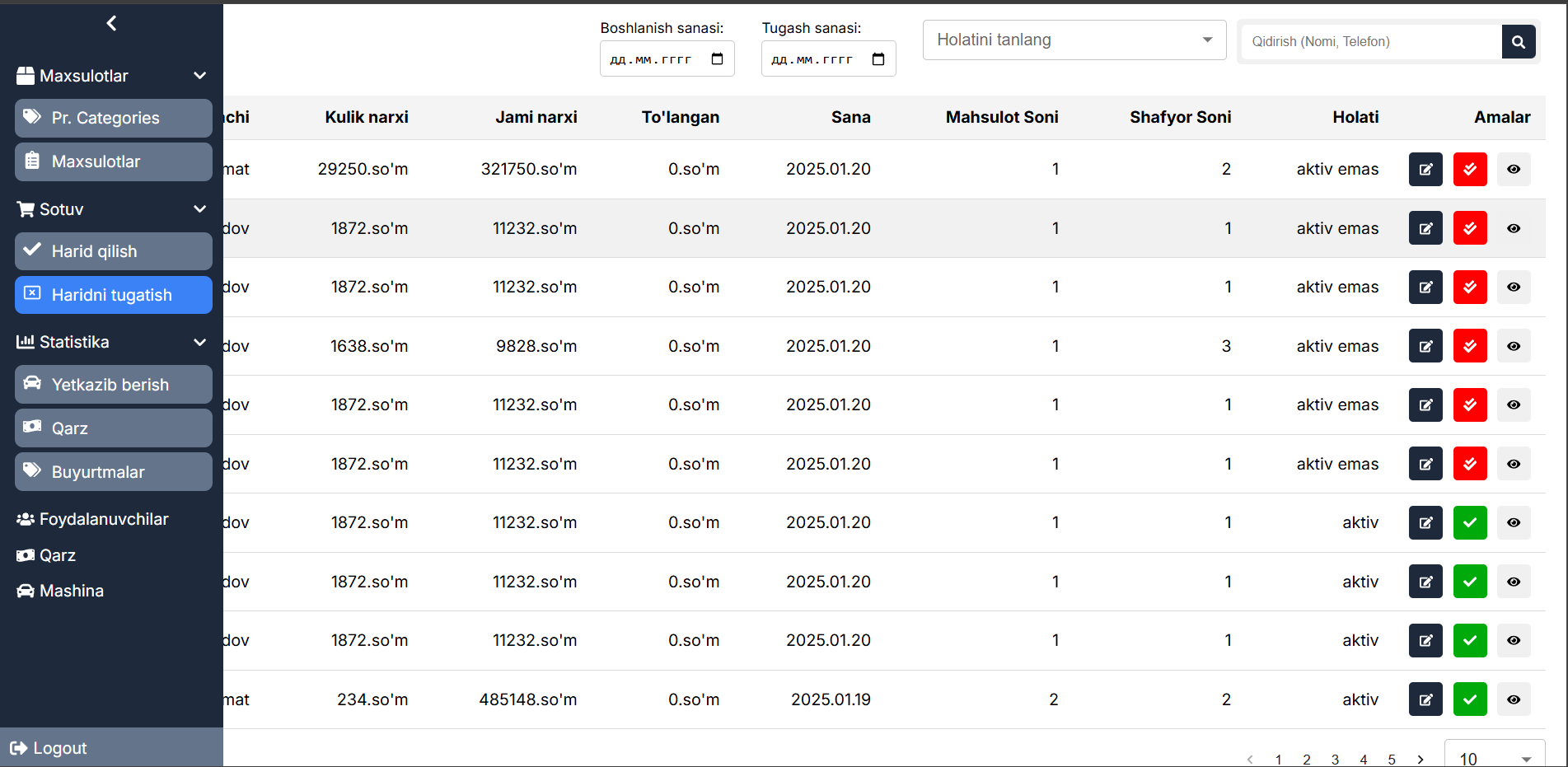Click the Holati column header
The width and height of the screenshot is (1568, 767).
coord(1355,117)
